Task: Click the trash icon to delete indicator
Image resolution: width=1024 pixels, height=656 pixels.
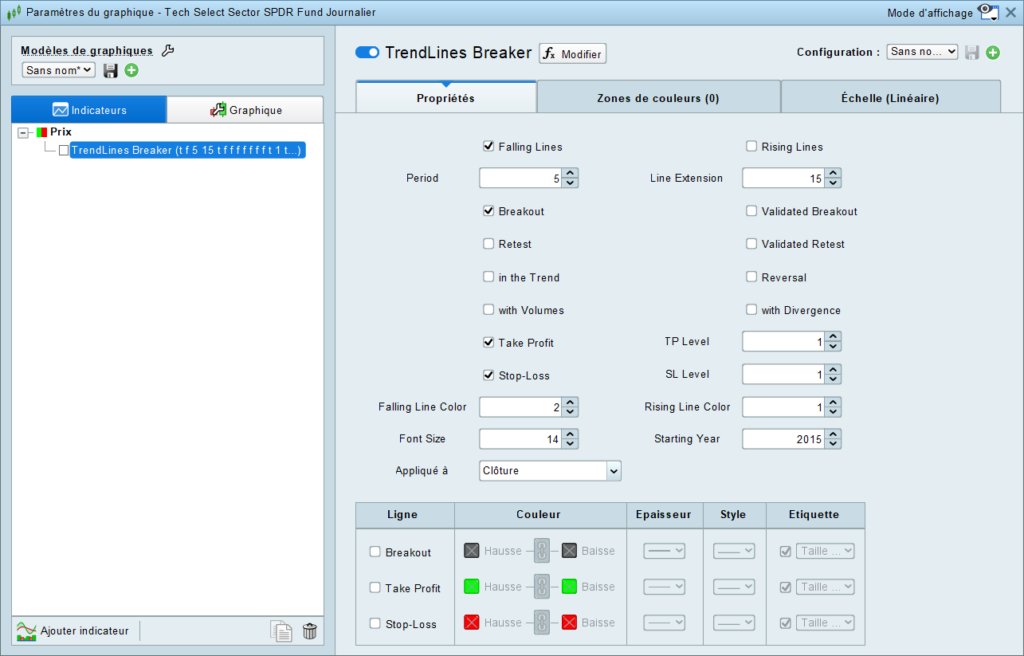Action: pos(310,631)
